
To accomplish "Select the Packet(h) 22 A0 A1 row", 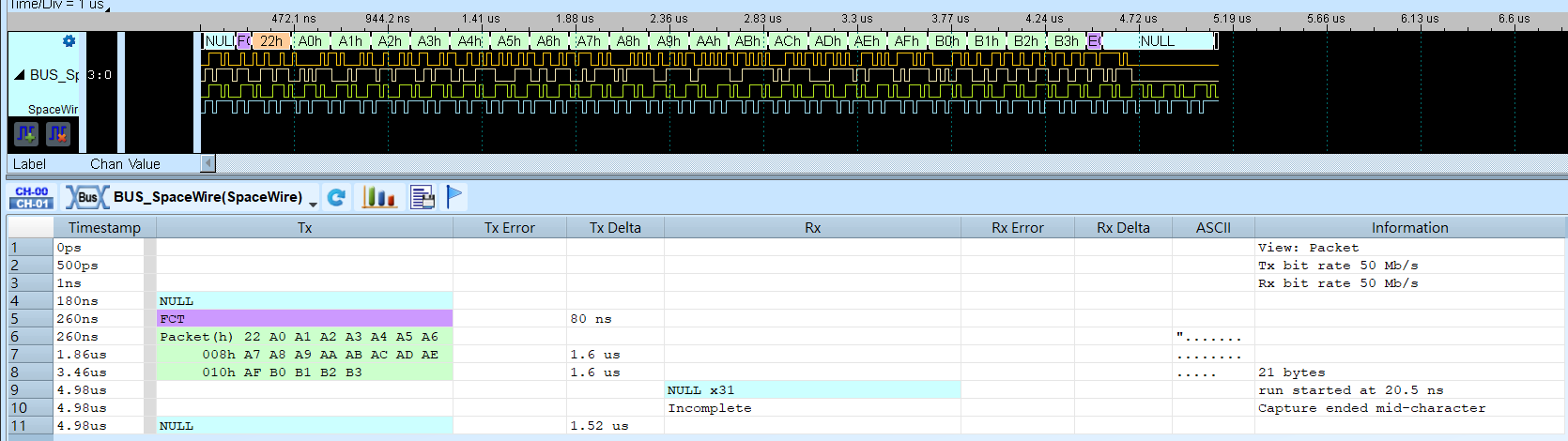I will [x=305, y=337].
